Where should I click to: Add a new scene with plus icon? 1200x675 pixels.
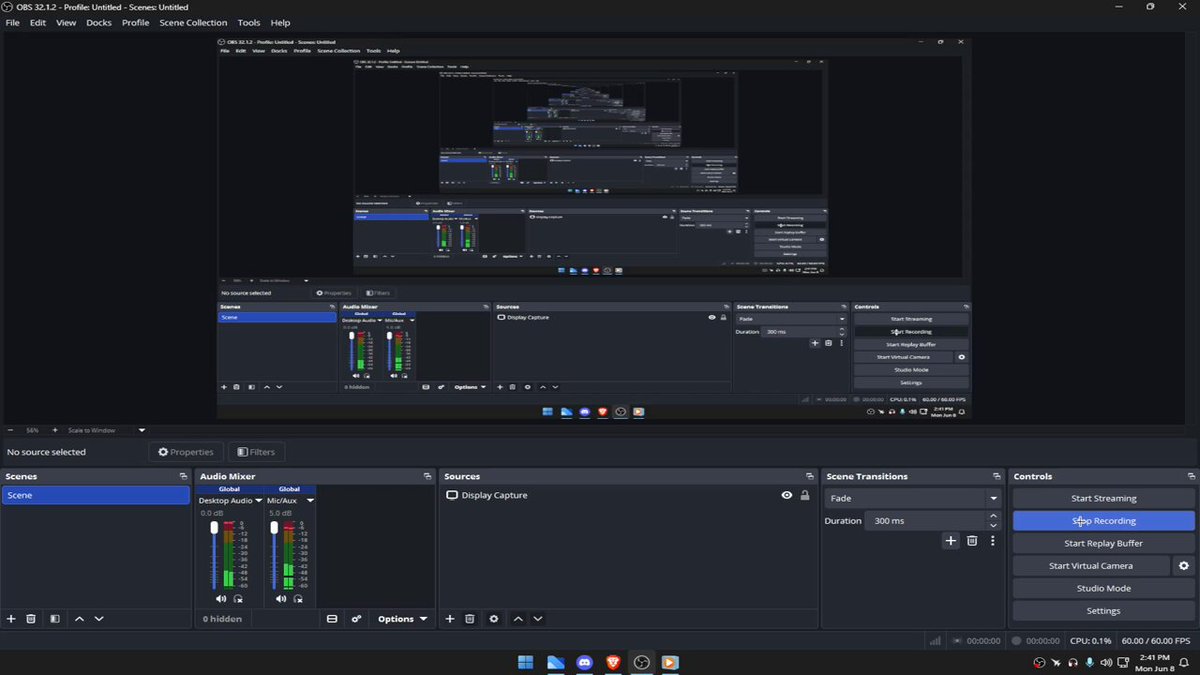[x=11, y=619]
